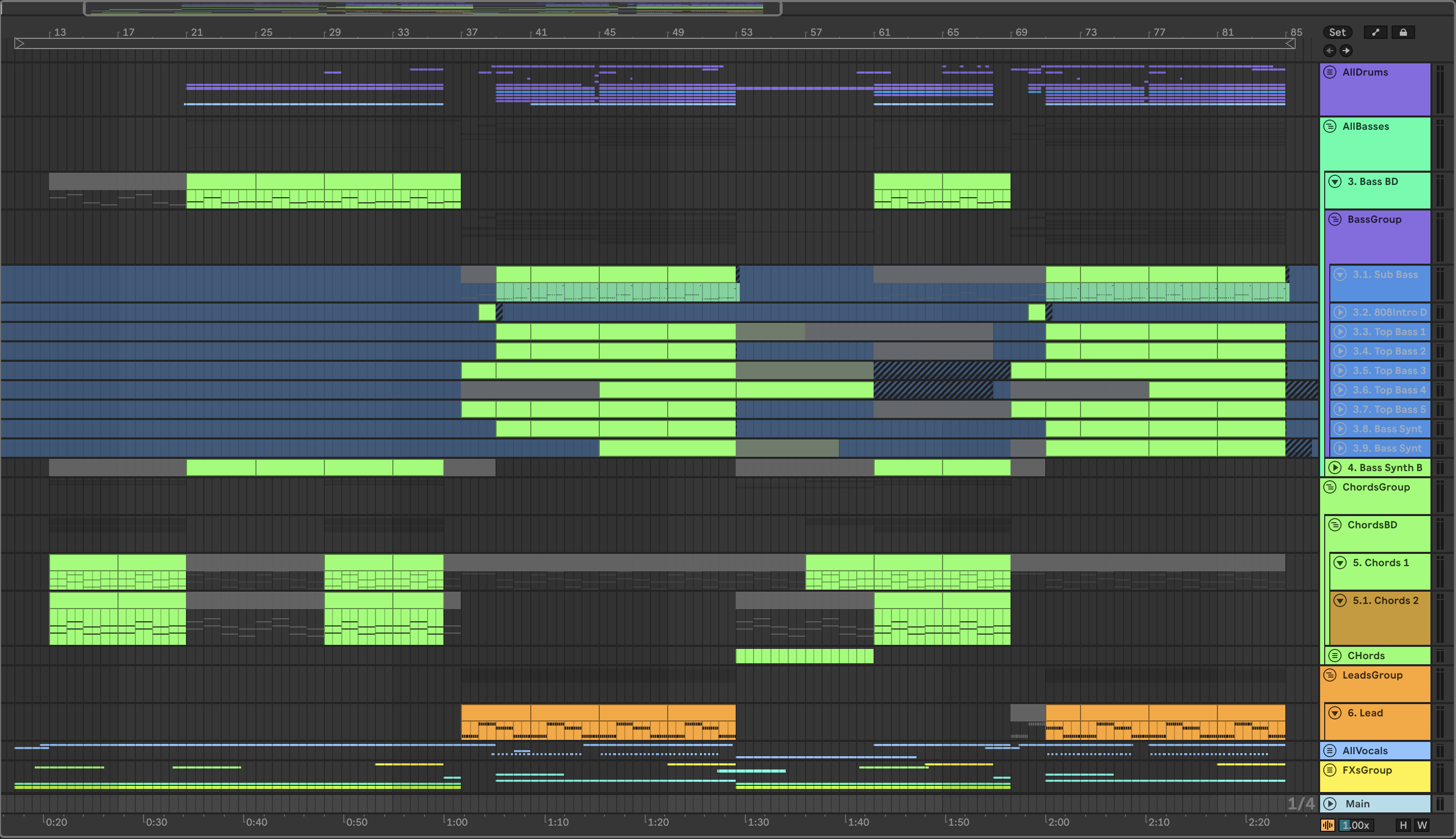1456x839 pixels.
Task: Unfold the 4. Bass Synth B track
Action: (1335, 468)
